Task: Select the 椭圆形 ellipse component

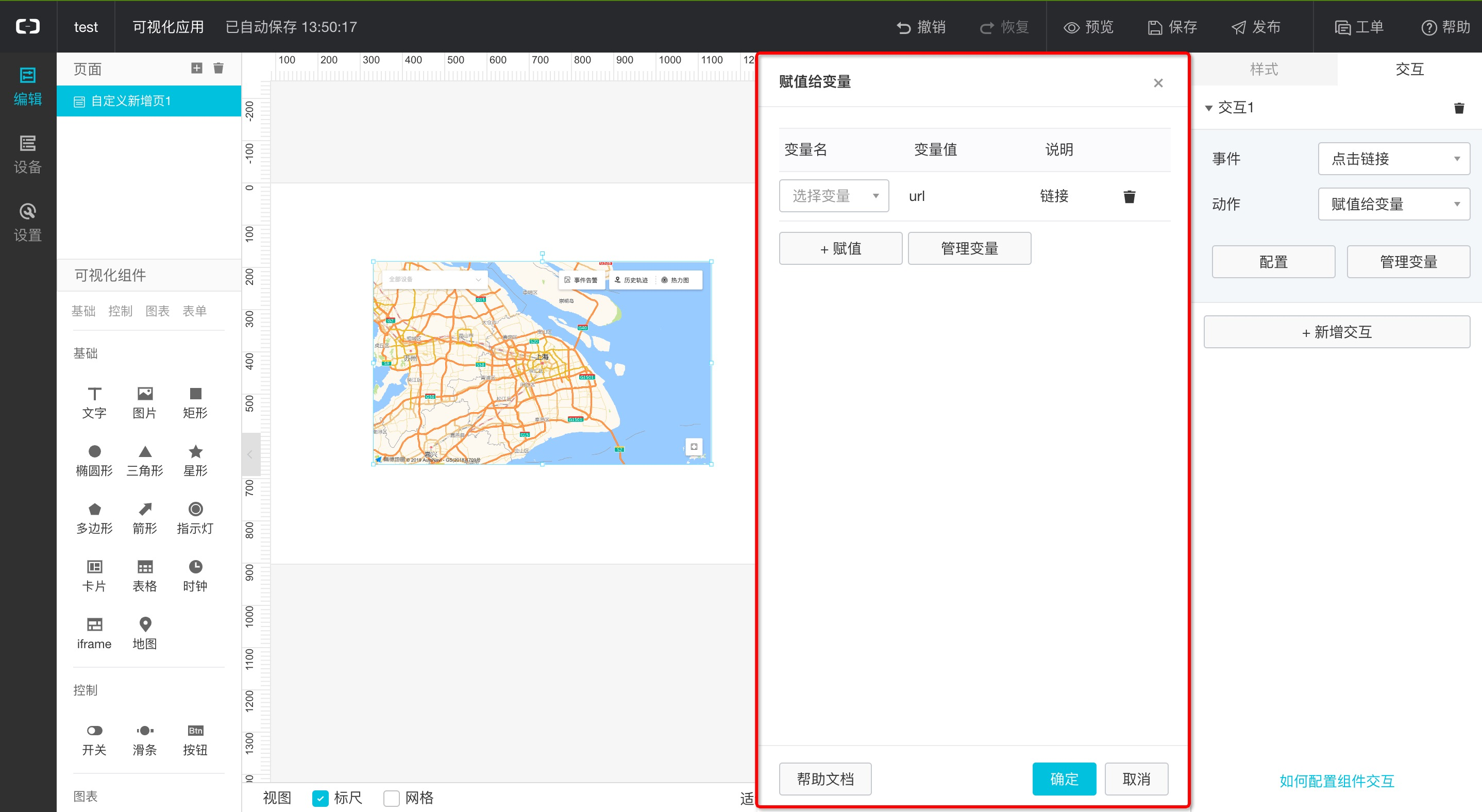Action: pos(94,461)
